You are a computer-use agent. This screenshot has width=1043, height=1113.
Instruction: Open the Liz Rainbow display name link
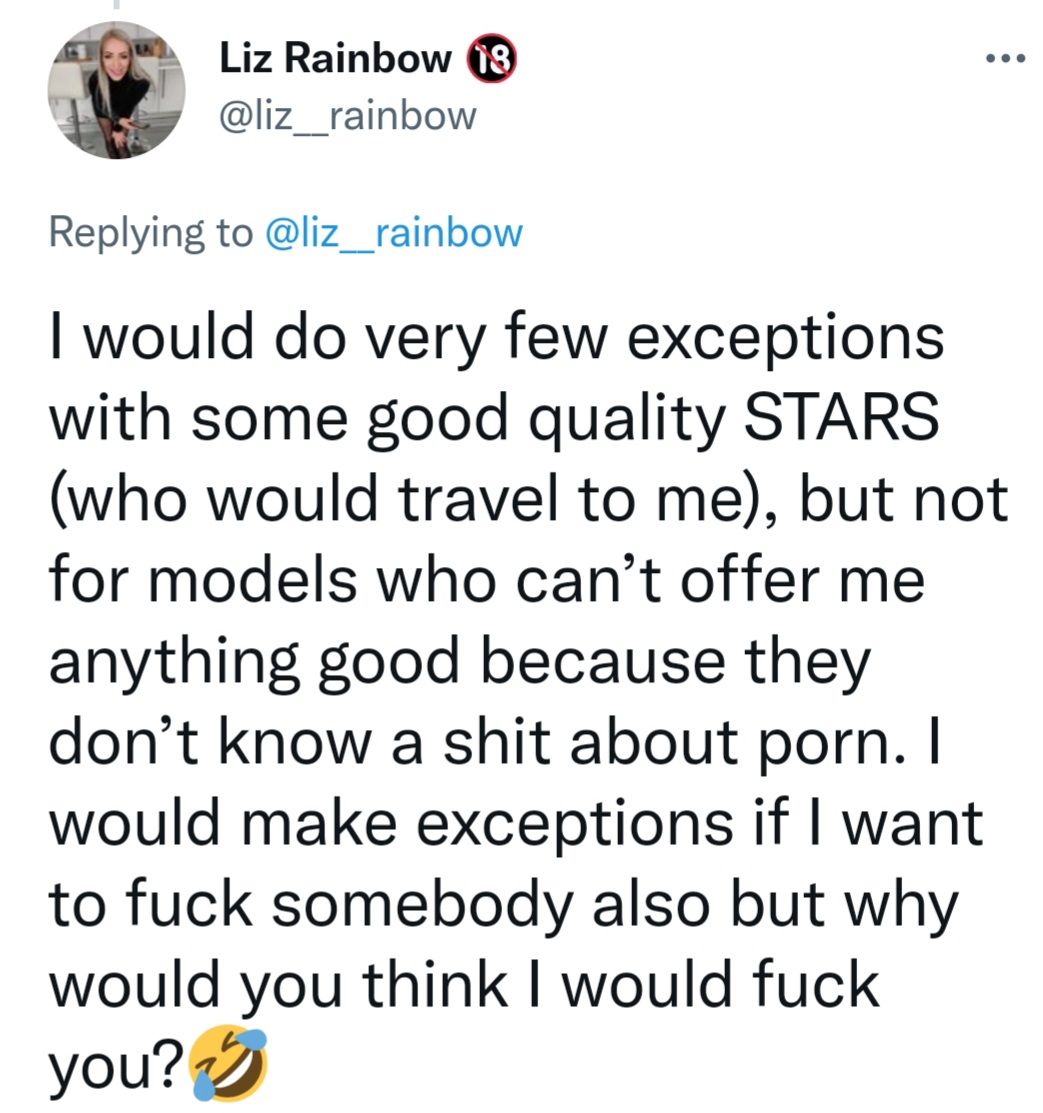(x=335, y=61)
